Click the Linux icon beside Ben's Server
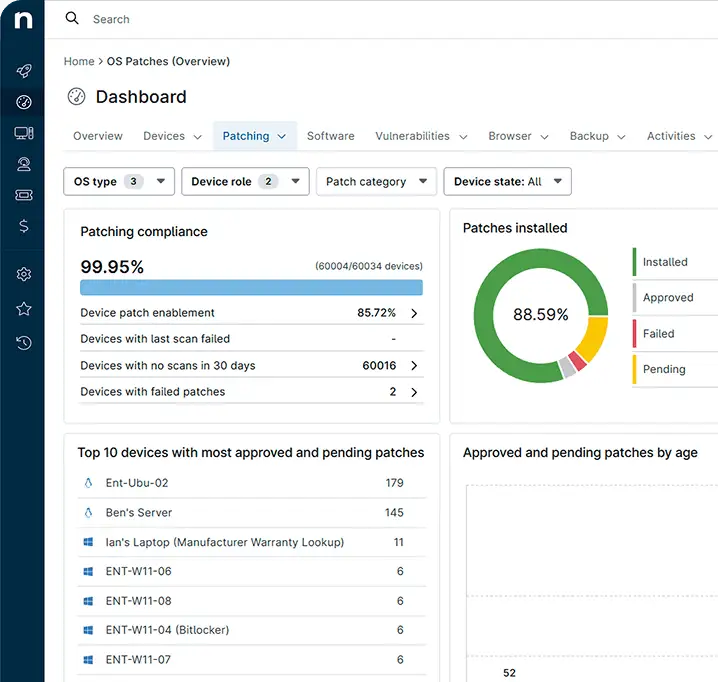 [x=88, y=513]
